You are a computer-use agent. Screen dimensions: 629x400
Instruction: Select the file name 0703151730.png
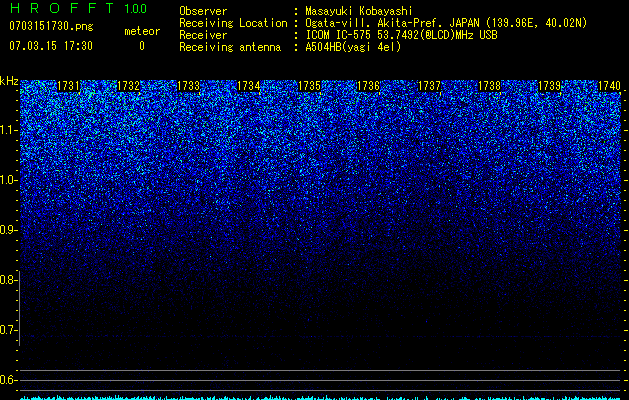click(x=51, y=26)
